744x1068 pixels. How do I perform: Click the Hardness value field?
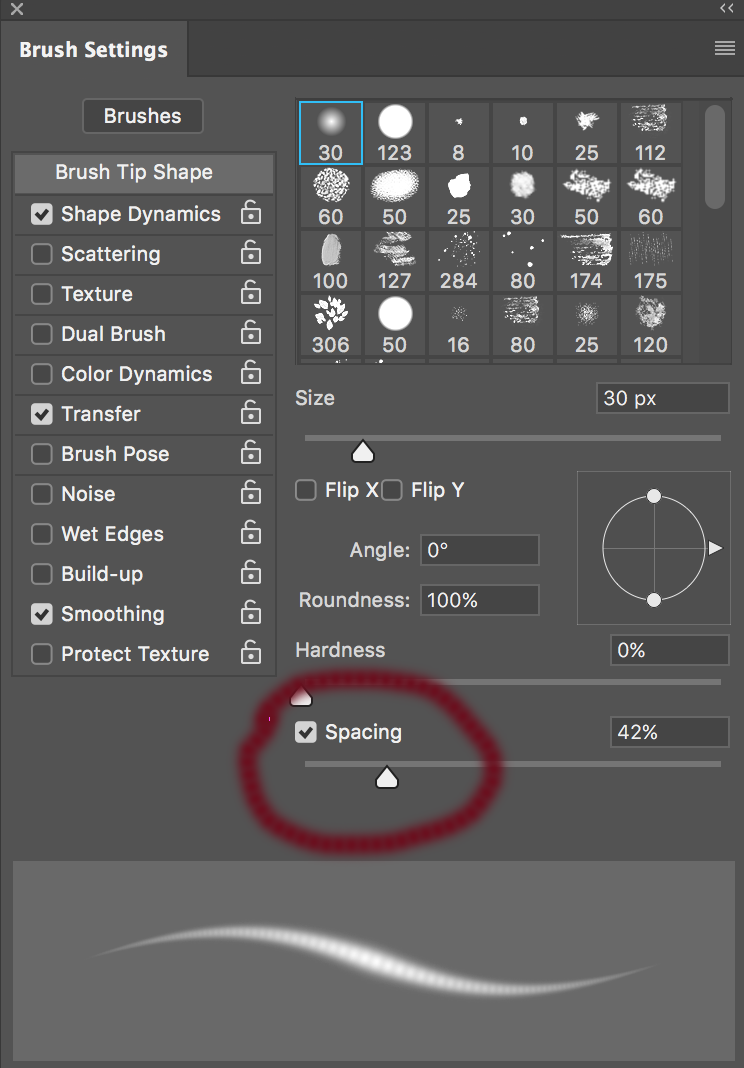coord(669,650)
